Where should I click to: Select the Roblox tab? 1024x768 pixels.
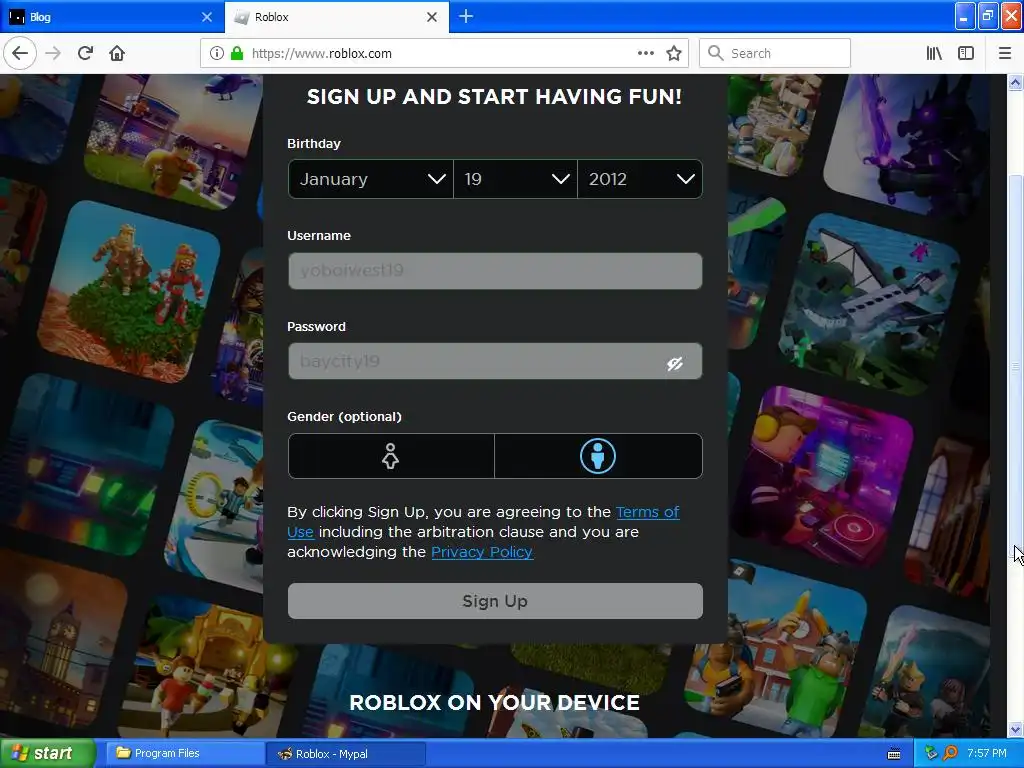point(336,17)
